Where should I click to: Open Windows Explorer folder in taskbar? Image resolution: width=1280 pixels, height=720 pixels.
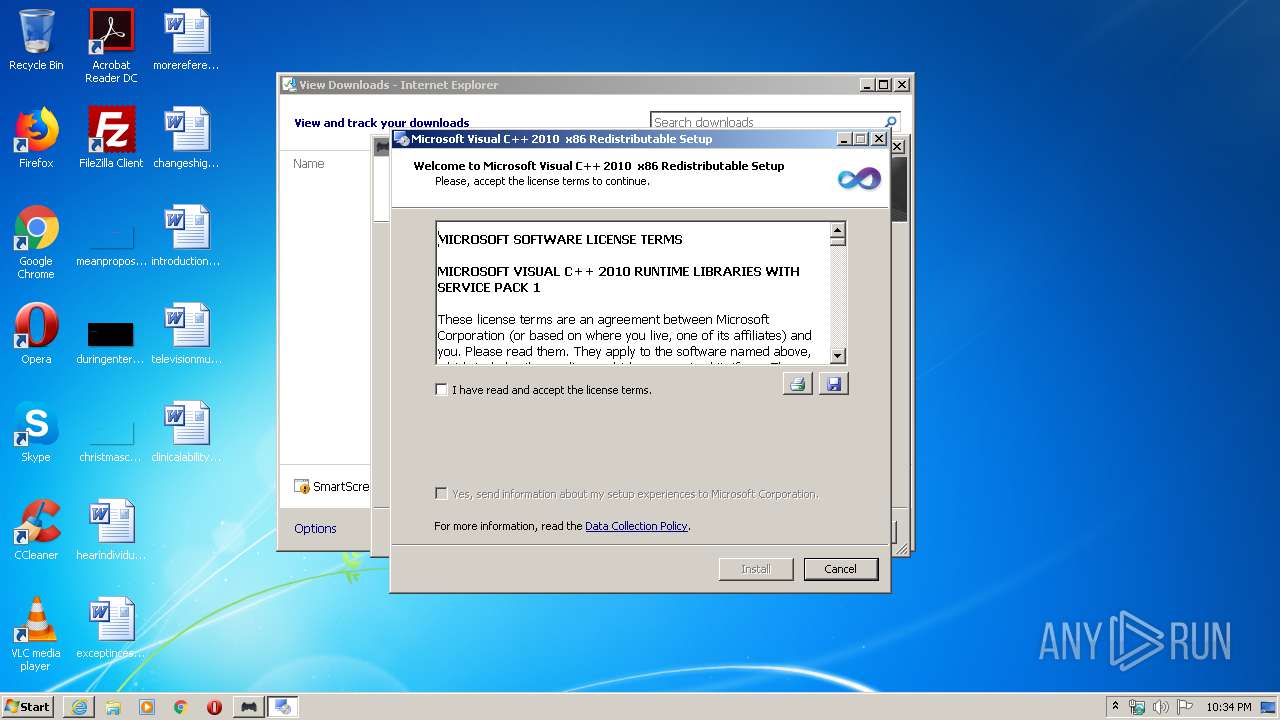113,707
